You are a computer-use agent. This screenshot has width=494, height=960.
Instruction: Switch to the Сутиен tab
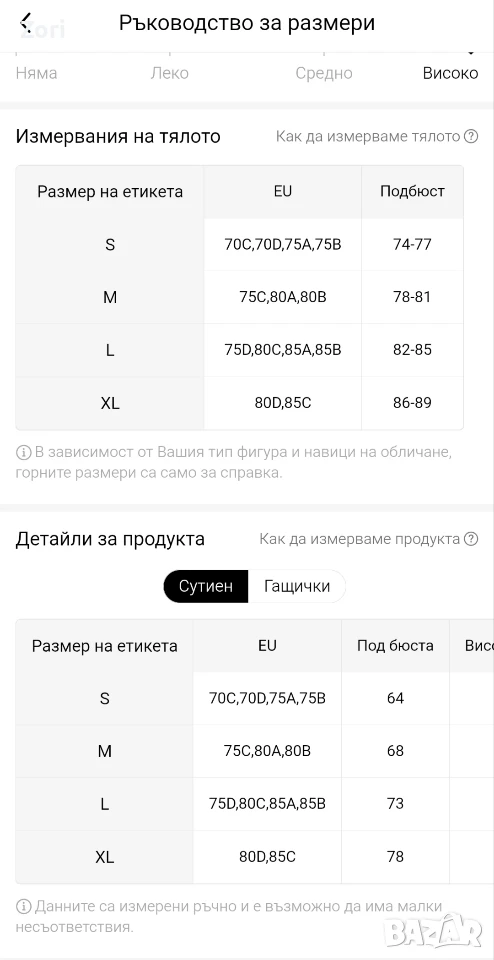click(x=206, y=586)
